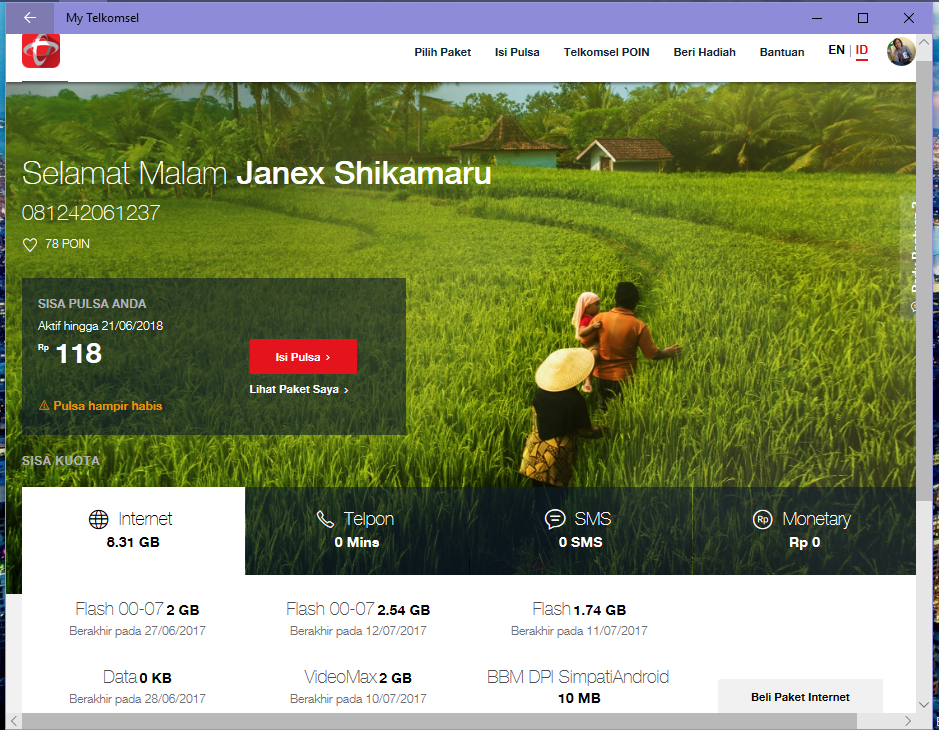Screen dimensions: 939x730
Task: Click the Pulsa hampir habis warning text
Action: pos(108,406)
